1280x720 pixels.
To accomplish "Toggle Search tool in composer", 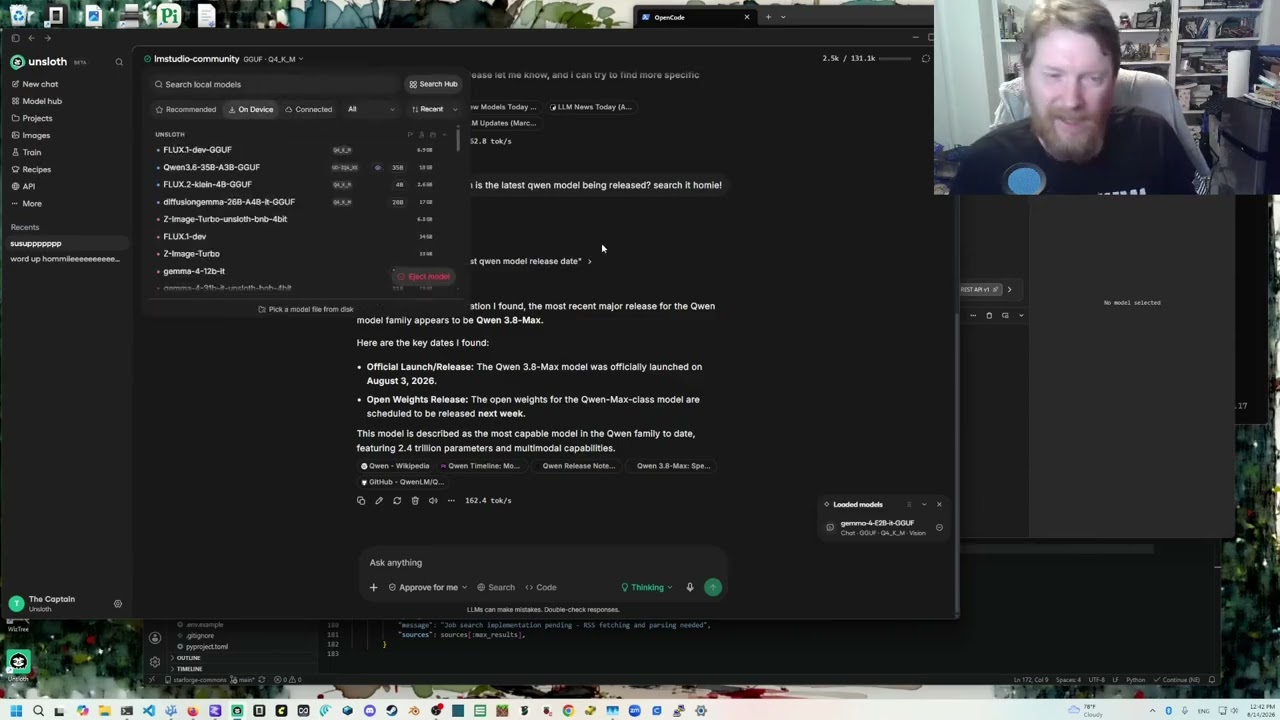I will pyautogui.click(x=496, y=588).
